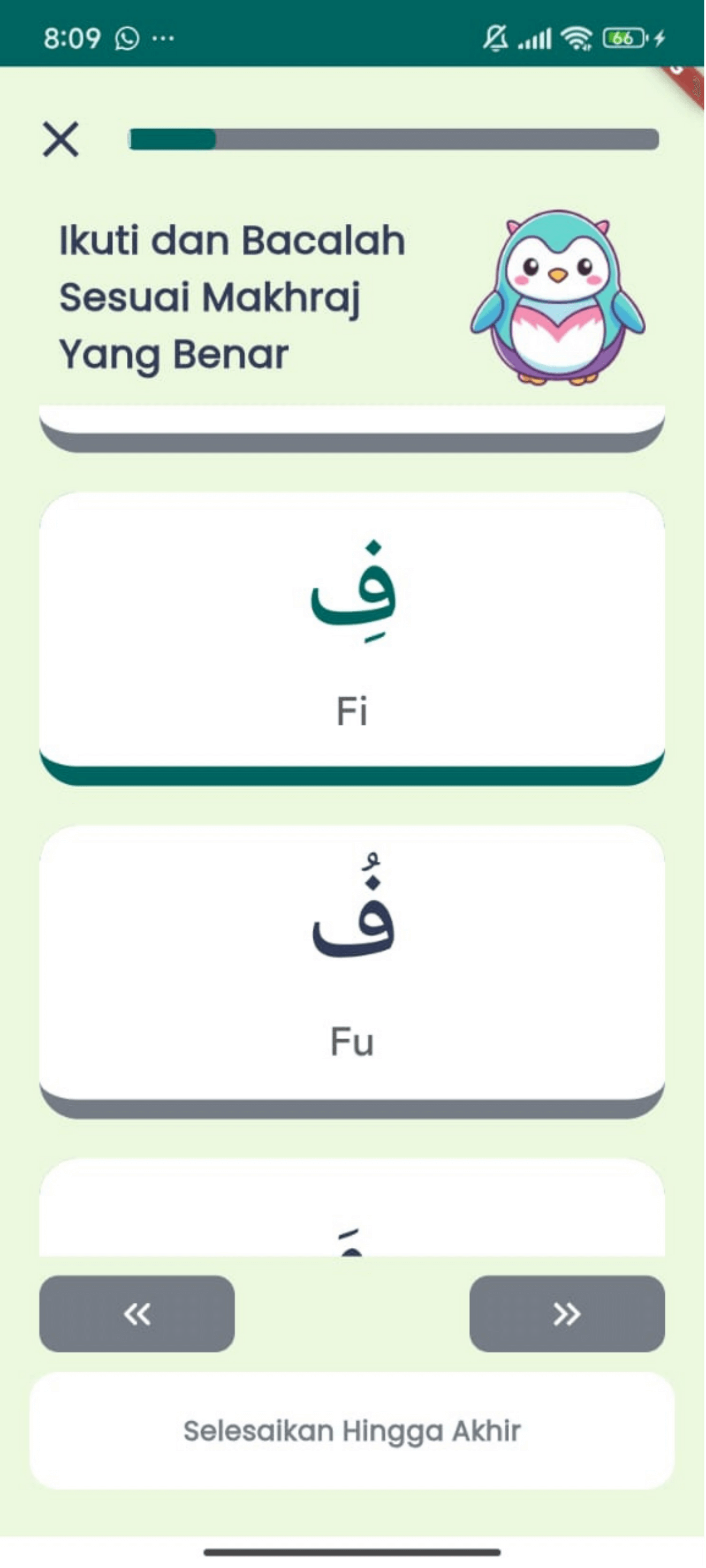
Task: Tap the cellular signal strength icon
Action: coord(535,39)
